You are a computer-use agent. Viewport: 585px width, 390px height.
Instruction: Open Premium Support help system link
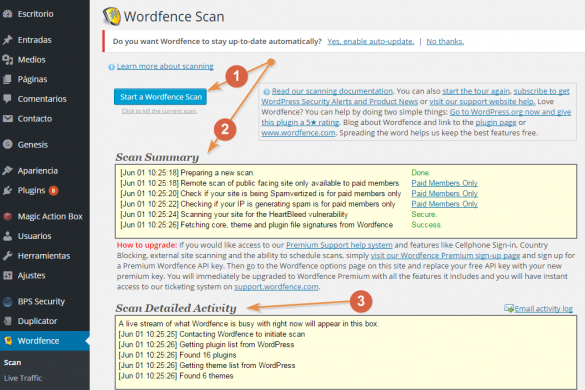coord(339,245)
